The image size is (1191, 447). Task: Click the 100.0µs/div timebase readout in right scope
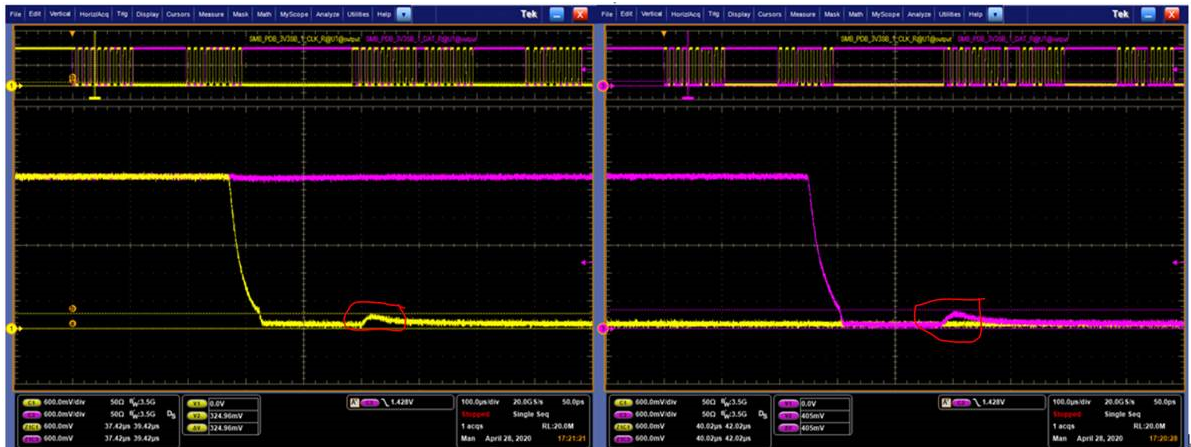tap(1070, 402)
